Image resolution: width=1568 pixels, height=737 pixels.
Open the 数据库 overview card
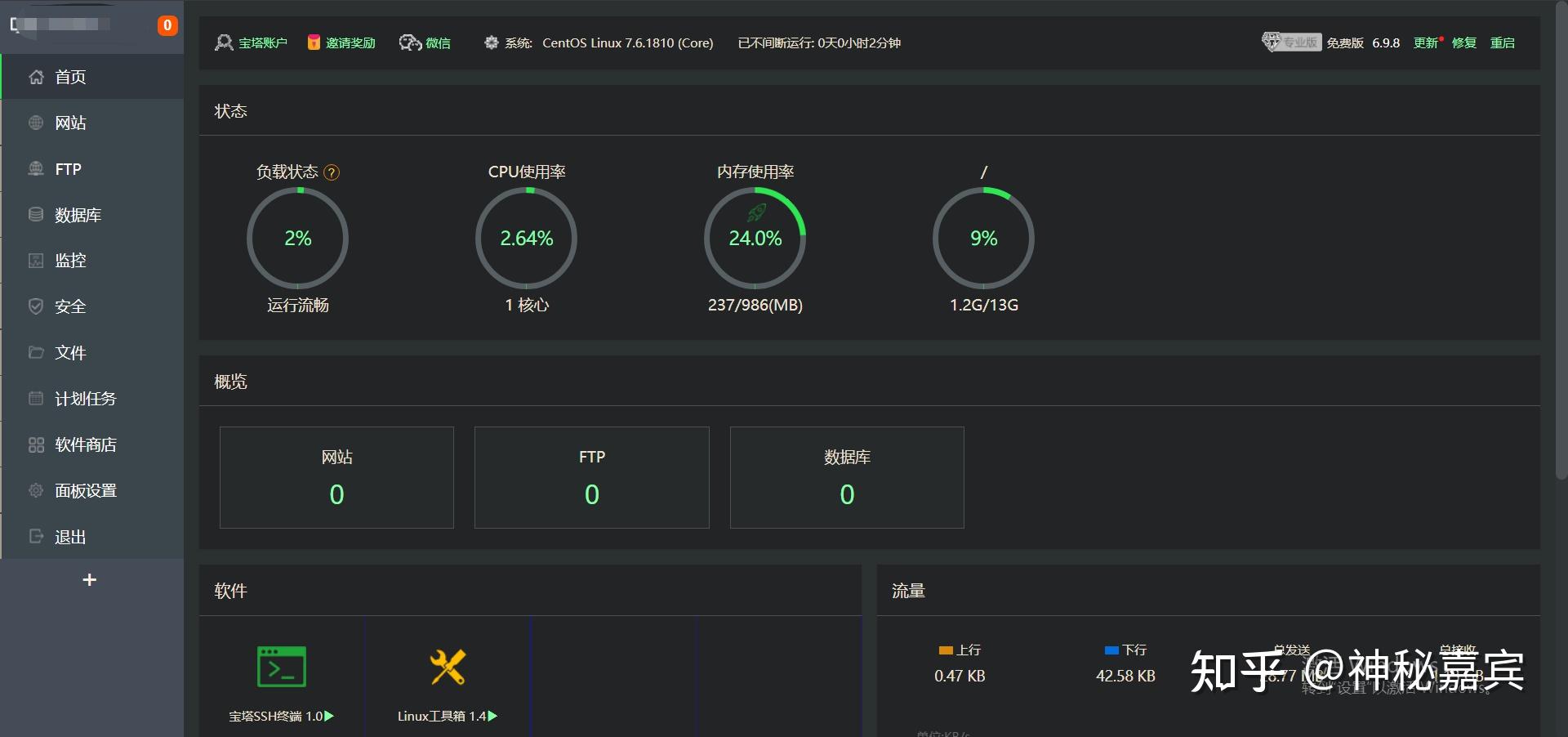(x=847, y=477)
